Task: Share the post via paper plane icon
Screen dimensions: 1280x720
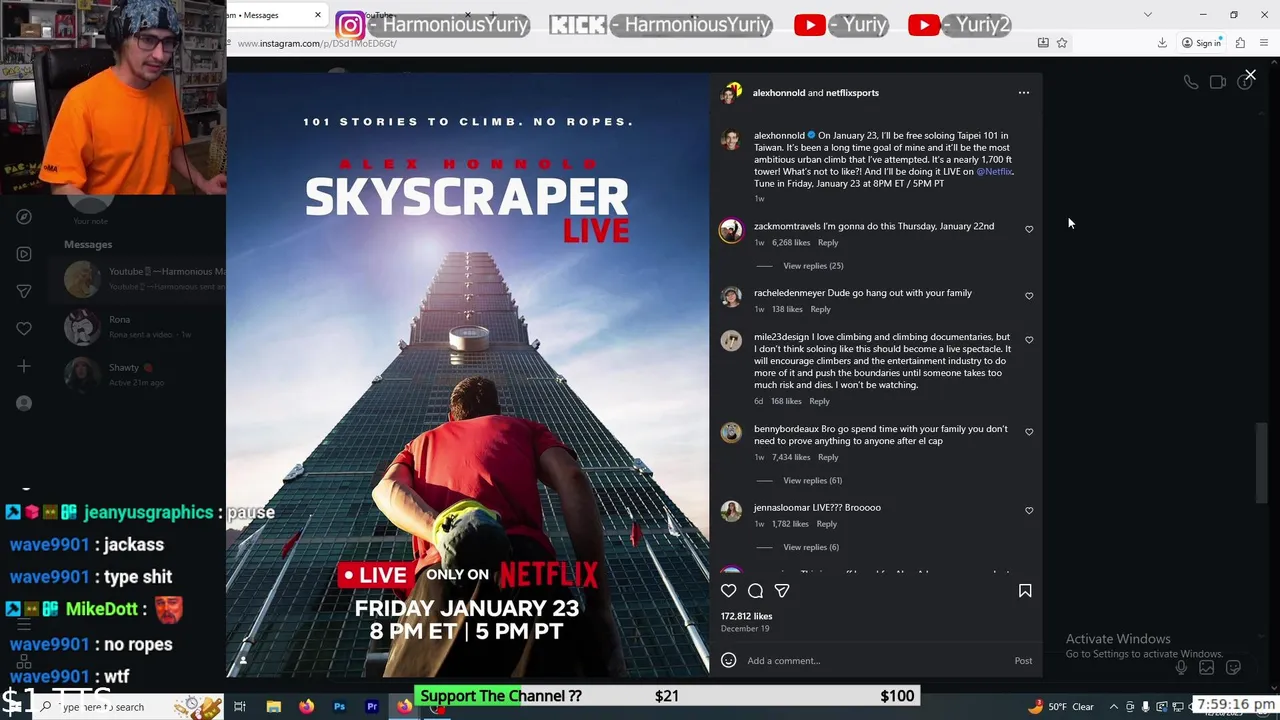Action: coord(782,591)
